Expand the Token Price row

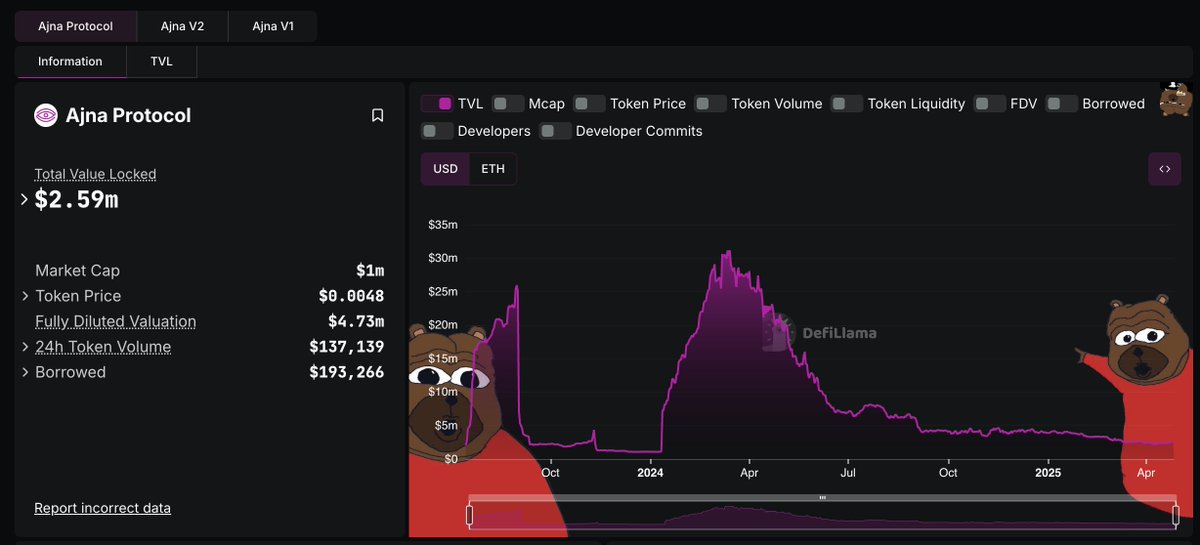pyautogui.click(x=25, y=296)
